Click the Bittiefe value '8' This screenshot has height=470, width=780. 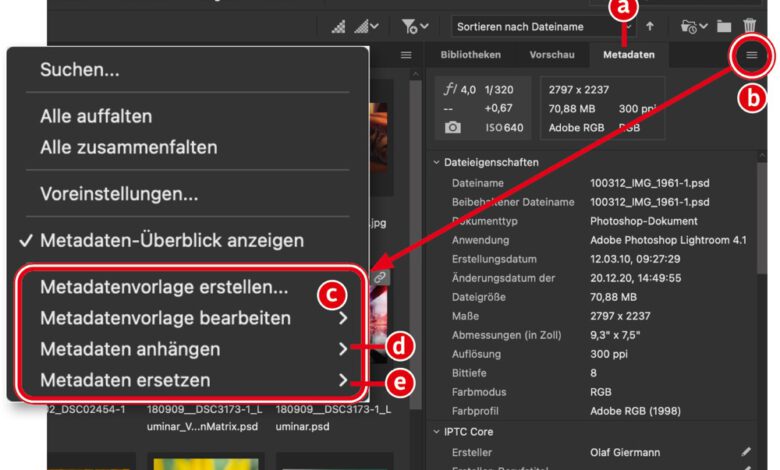click(593, 373)
